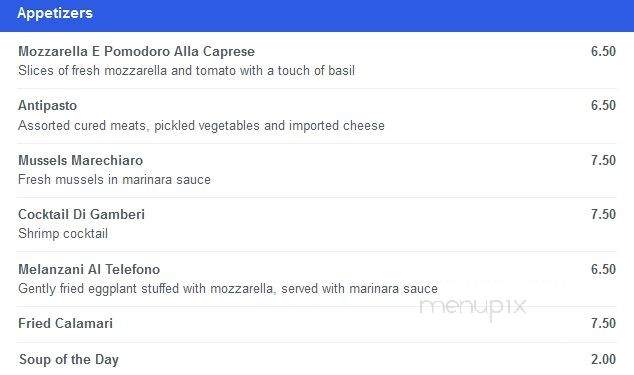Screen dimensions: 634x375
Task: Click the Melanzani Al Telefono 6.50 price
Action: (603, 269)
